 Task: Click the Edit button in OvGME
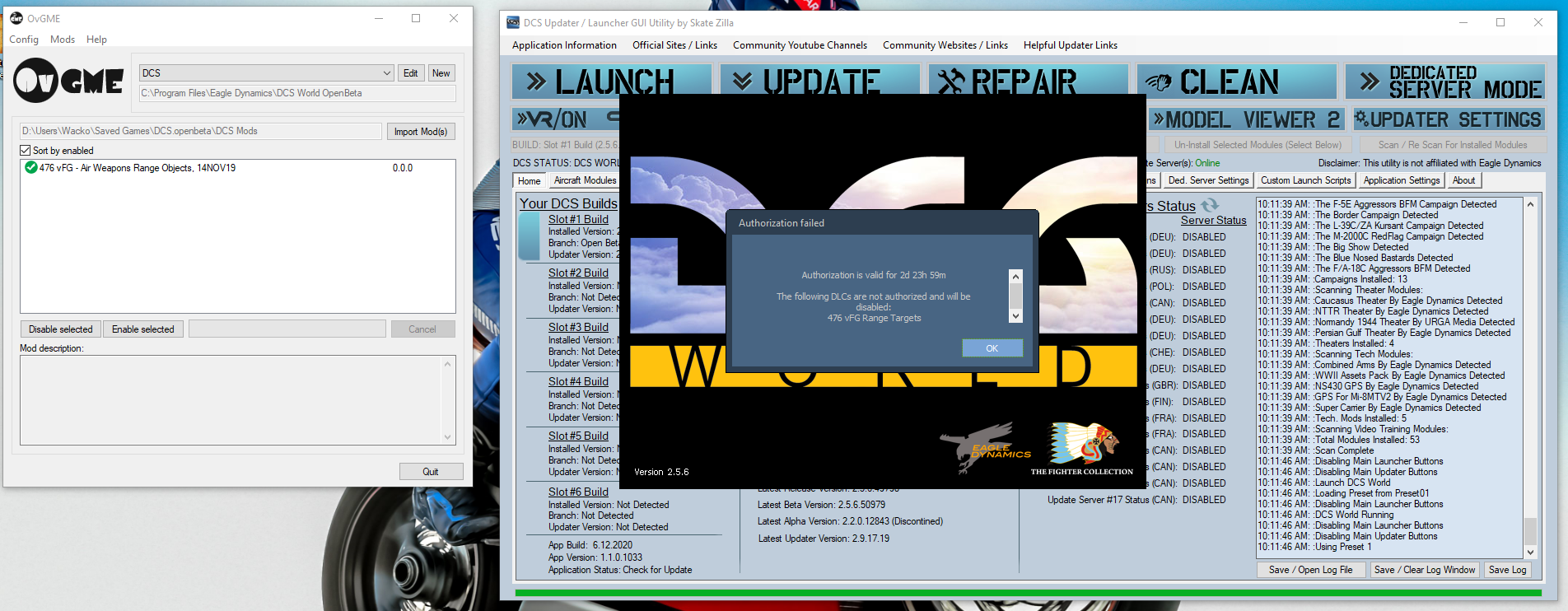(x=410, y=73)
